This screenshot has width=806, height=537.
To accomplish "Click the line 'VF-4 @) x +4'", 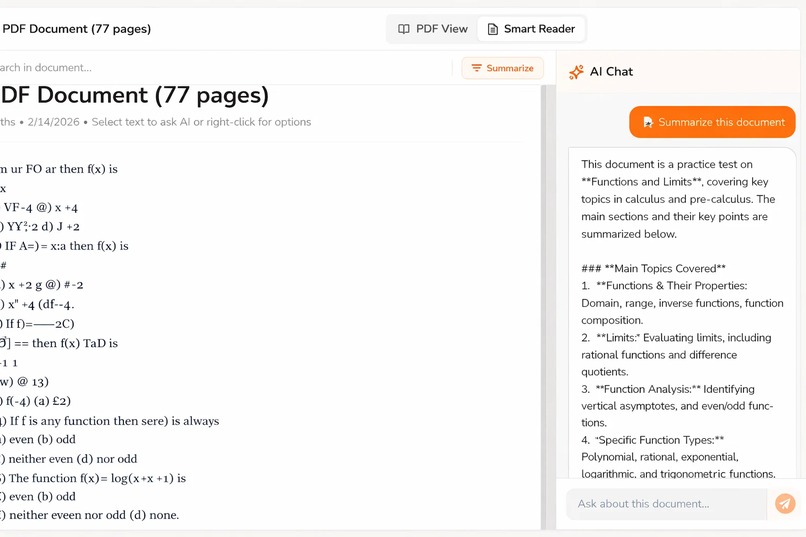I will [x=39, y=208].
